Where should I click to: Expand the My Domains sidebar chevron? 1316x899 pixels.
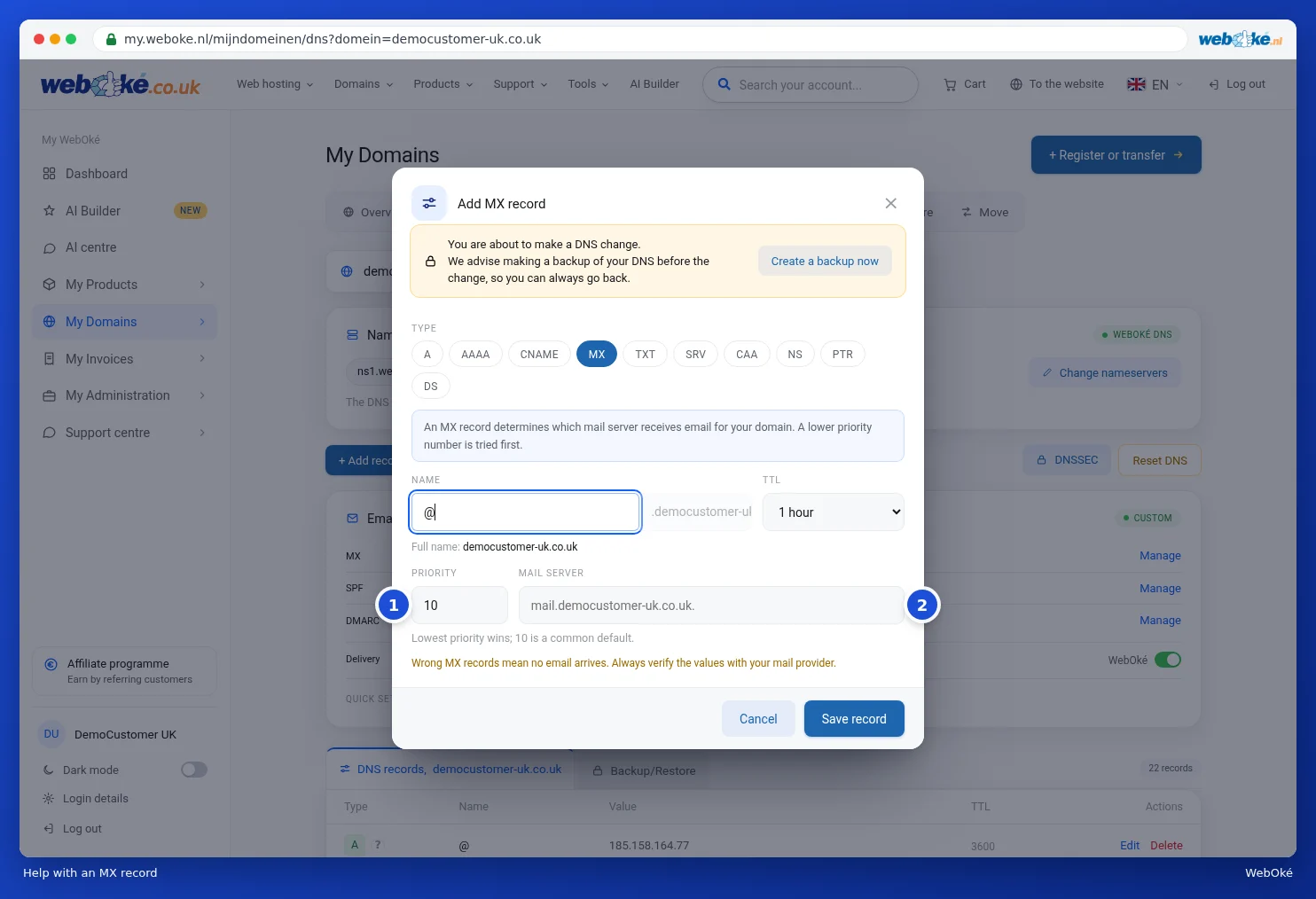coord(202,322)
